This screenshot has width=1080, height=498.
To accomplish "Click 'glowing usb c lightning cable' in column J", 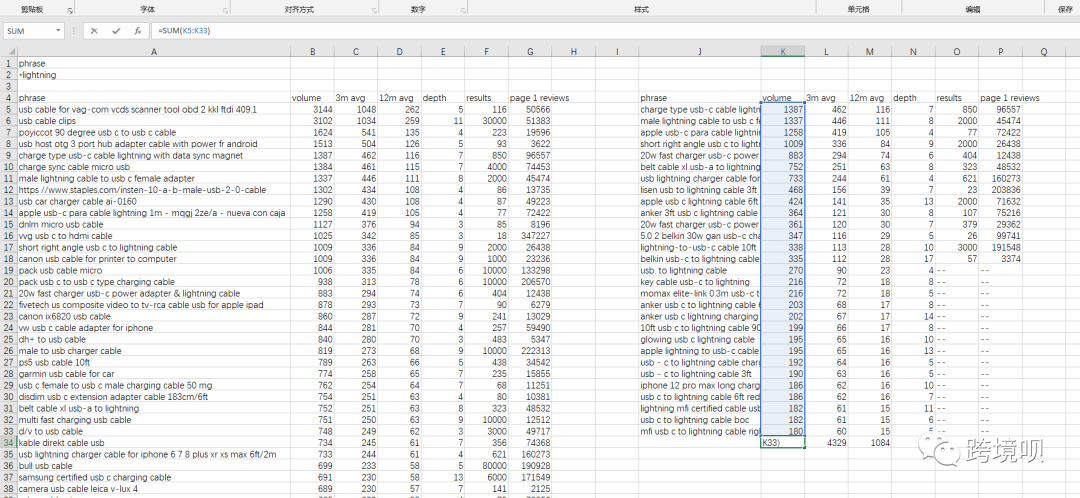I will coord(700,340).
